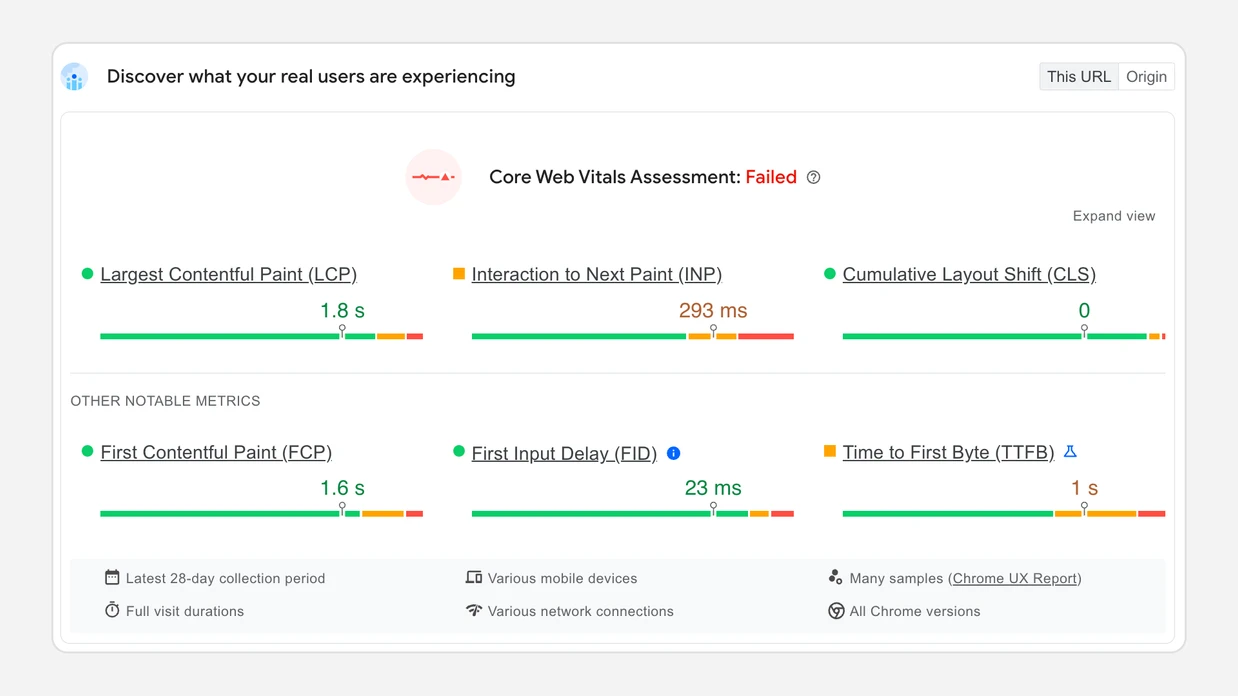
Task: Open the Interaction to Next Paint link
Action: tap(596, 274)
